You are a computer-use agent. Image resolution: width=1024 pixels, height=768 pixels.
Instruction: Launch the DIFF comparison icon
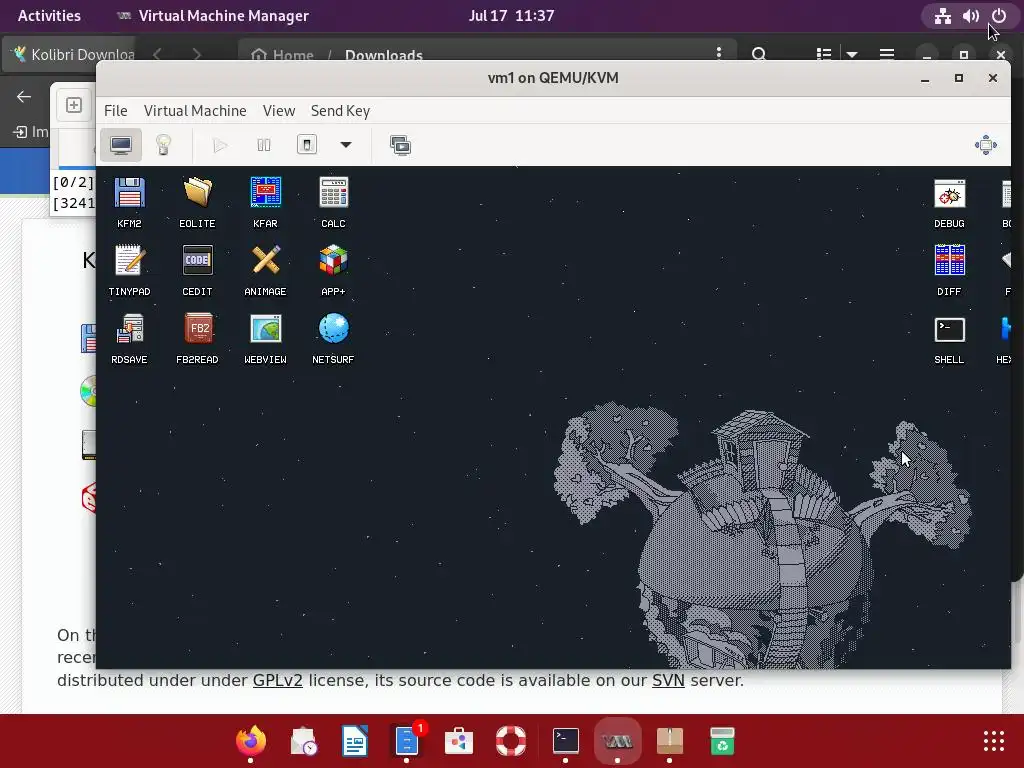tap(949, 270)
